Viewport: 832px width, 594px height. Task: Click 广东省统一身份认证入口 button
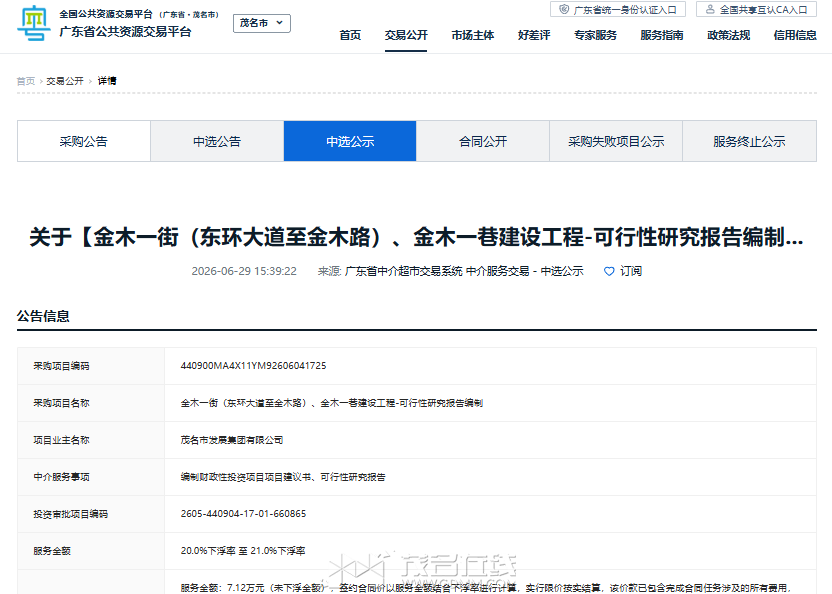[618, 10]
